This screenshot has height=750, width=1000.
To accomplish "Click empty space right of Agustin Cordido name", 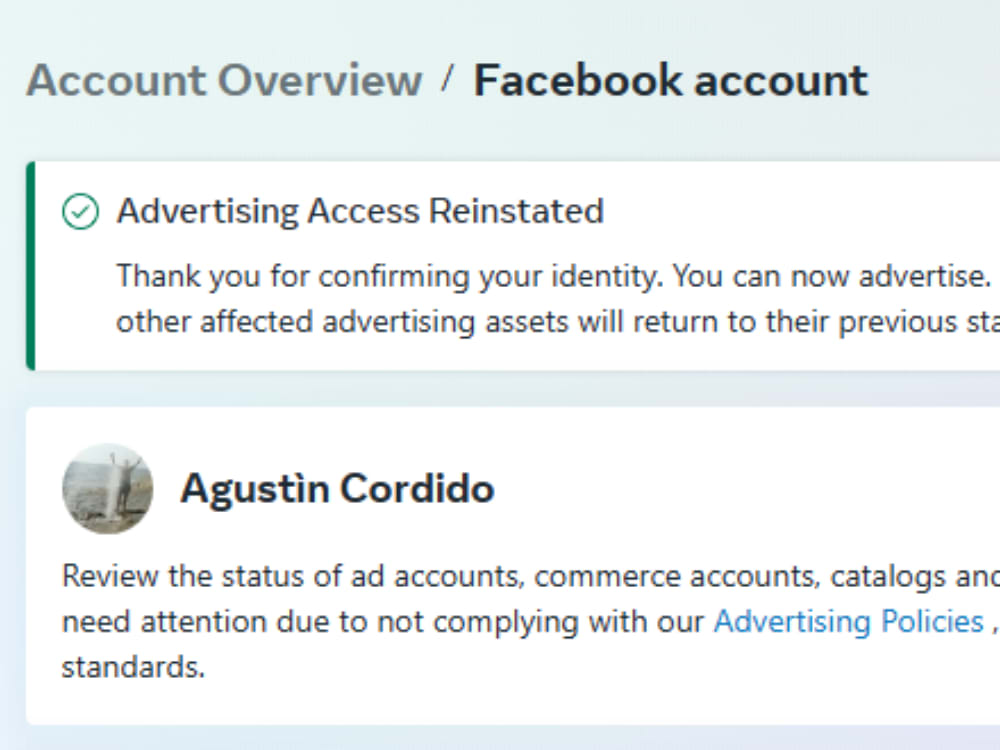I will (x=746, y=489).
